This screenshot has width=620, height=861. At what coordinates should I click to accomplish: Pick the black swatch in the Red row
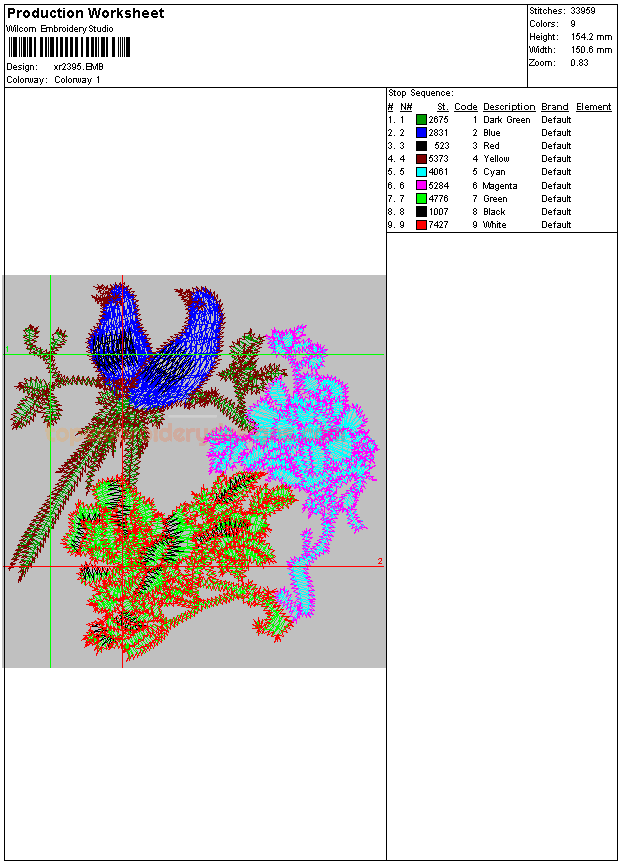click(x=421, y=146)
